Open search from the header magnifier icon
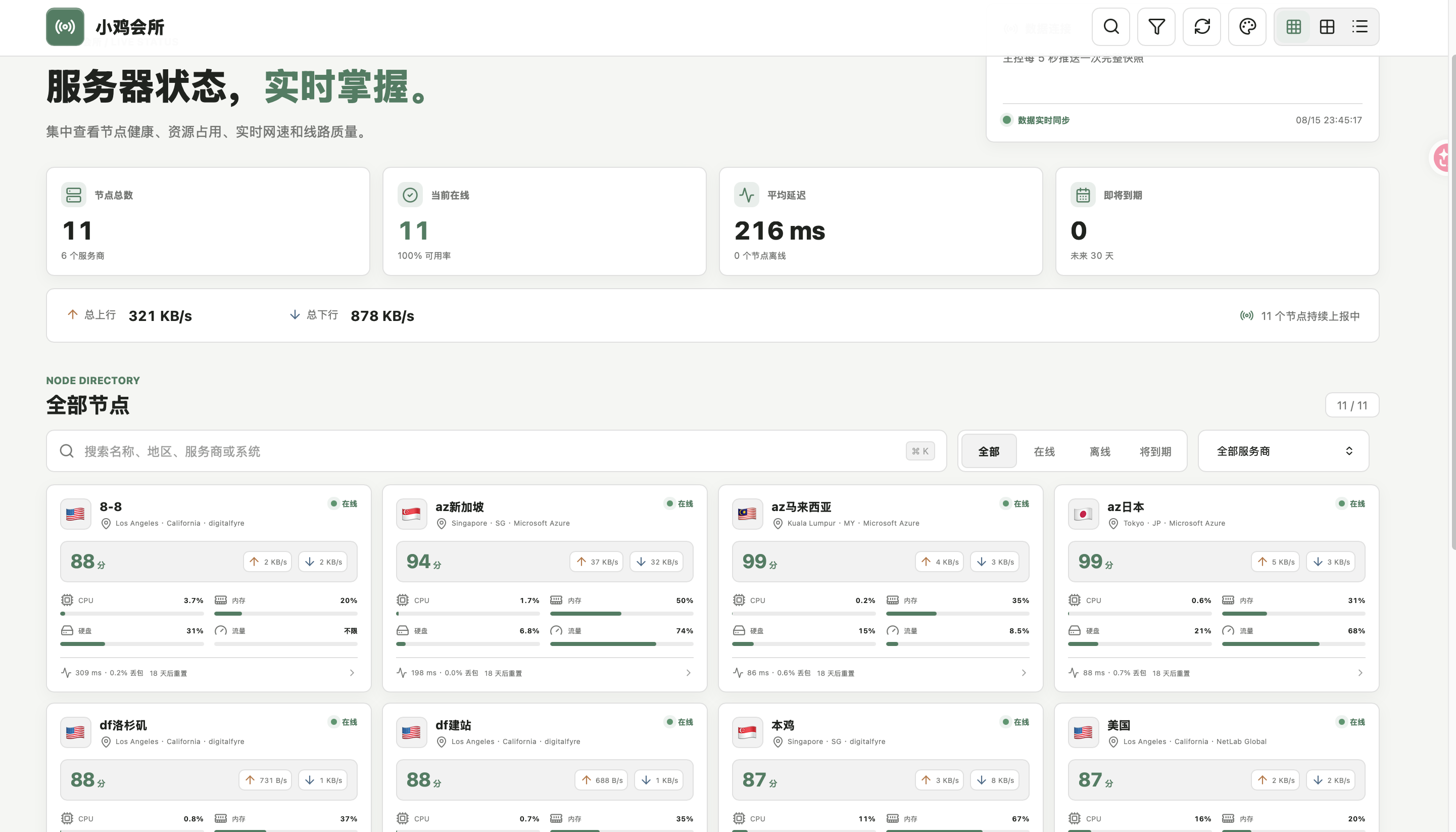This screenshot has width=1456, height=832. 1110,26
